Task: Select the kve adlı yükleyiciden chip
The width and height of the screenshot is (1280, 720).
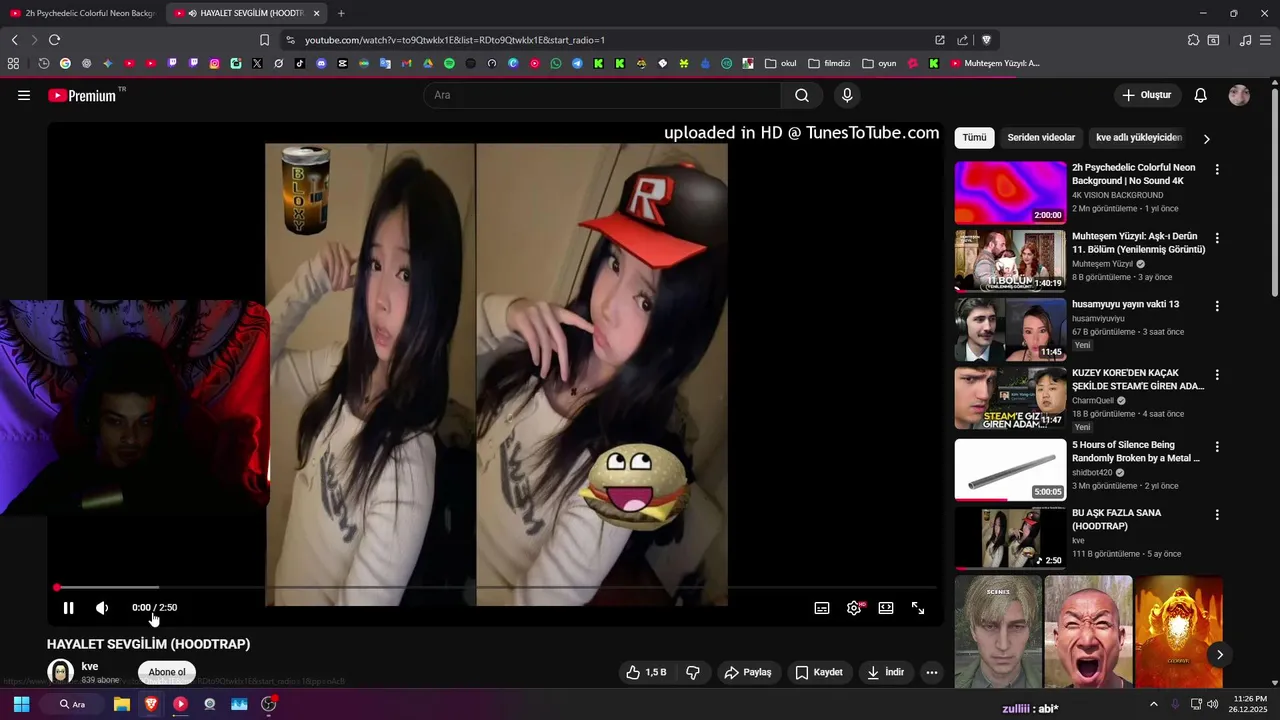Action: [1139, 138]
